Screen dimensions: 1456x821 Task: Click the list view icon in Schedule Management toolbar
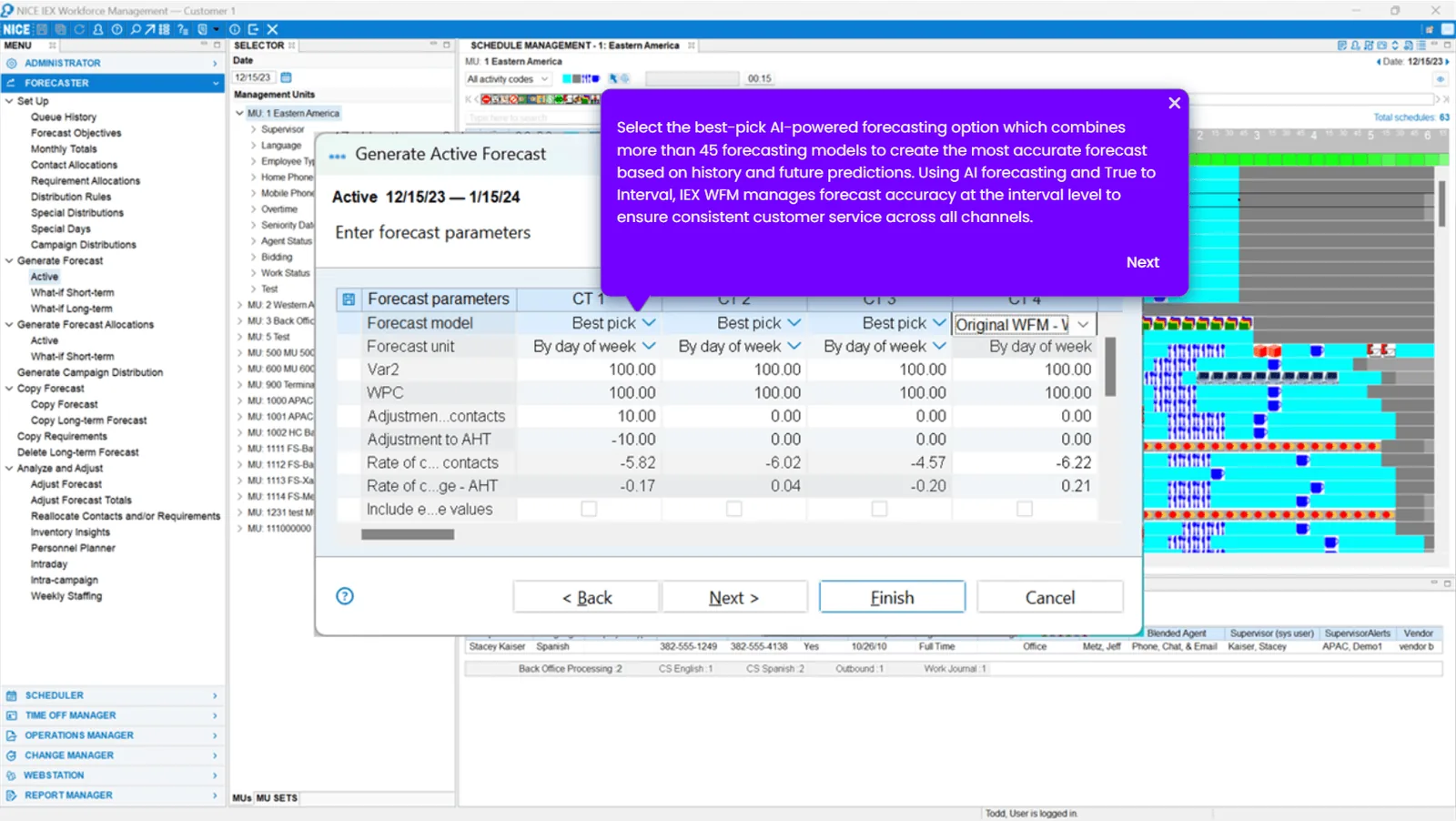point(1421,46)
